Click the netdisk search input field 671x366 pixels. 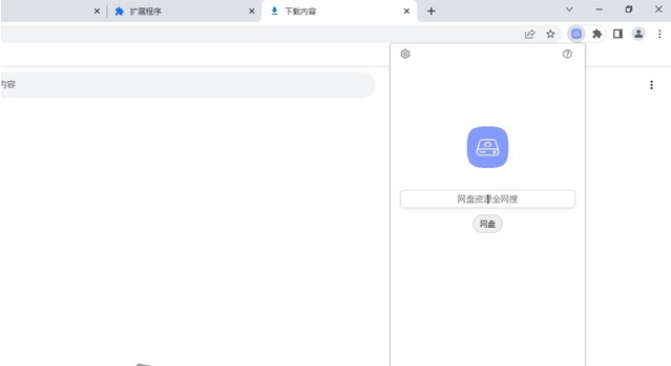(x=487, y=199)
